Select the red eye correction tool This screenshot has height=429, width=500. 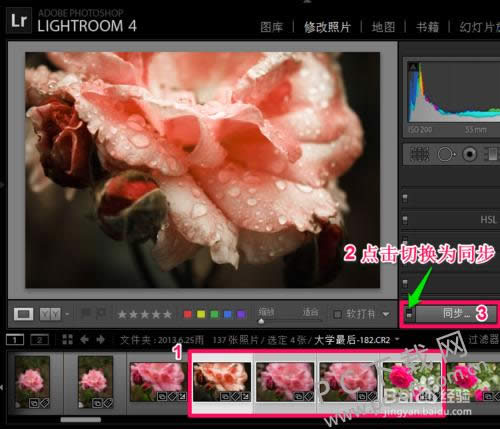(x=470, y=154)
